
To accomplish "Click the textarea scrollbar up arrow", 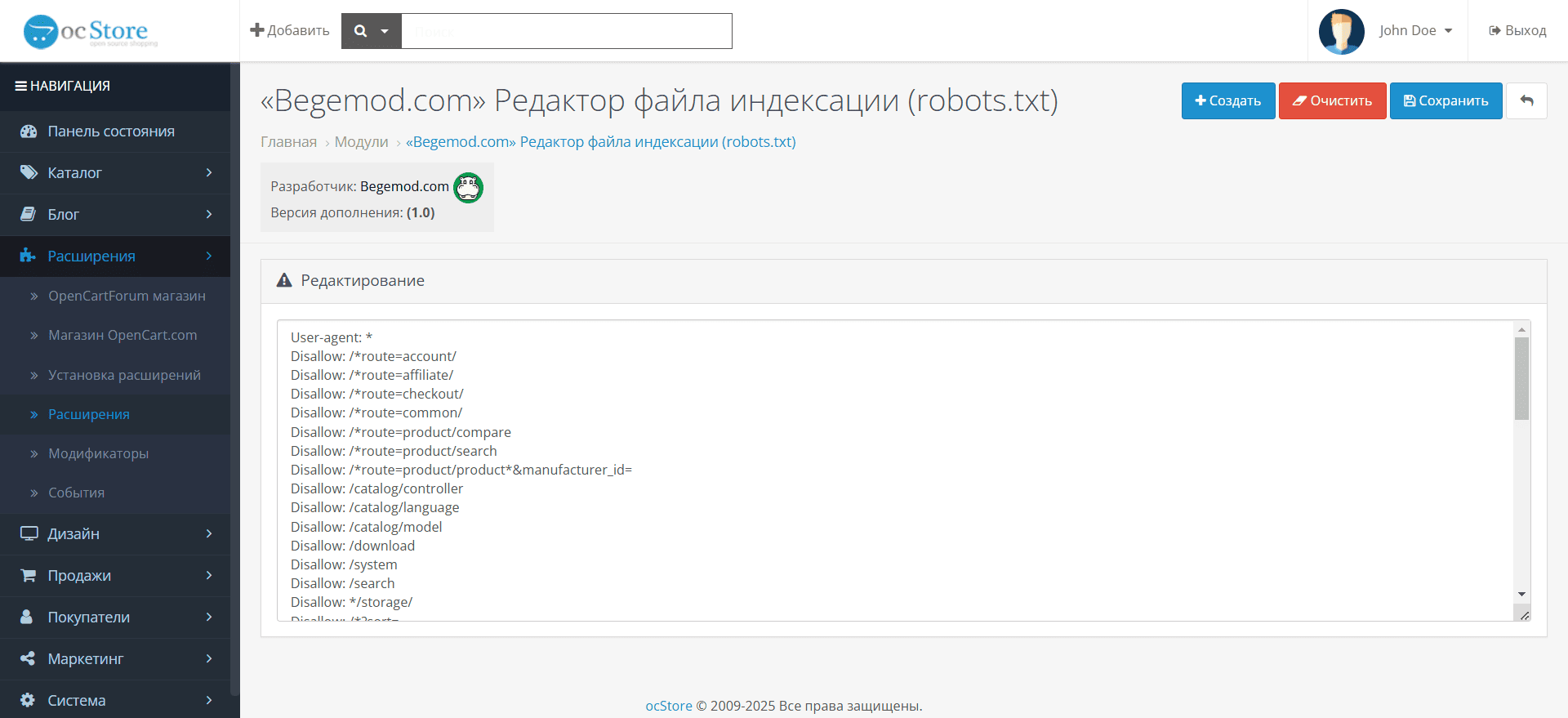I will (x=1521, y=329).
